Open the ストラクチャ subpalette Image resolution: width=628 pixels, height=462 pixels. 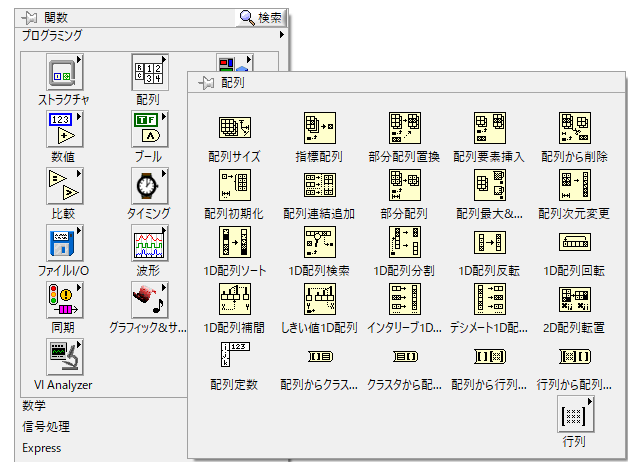(x=63, y=73)
